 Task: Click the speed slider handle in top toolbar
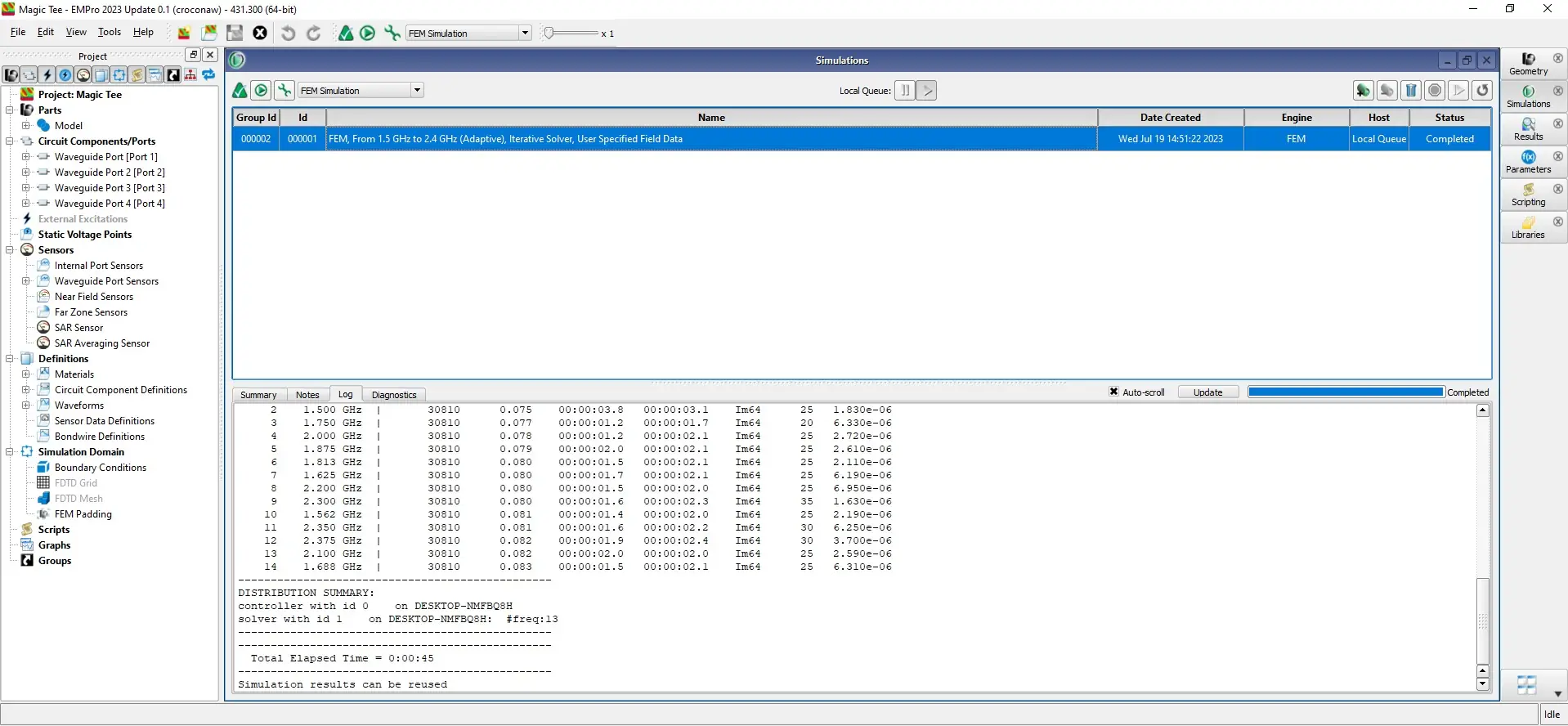[549, 33]
